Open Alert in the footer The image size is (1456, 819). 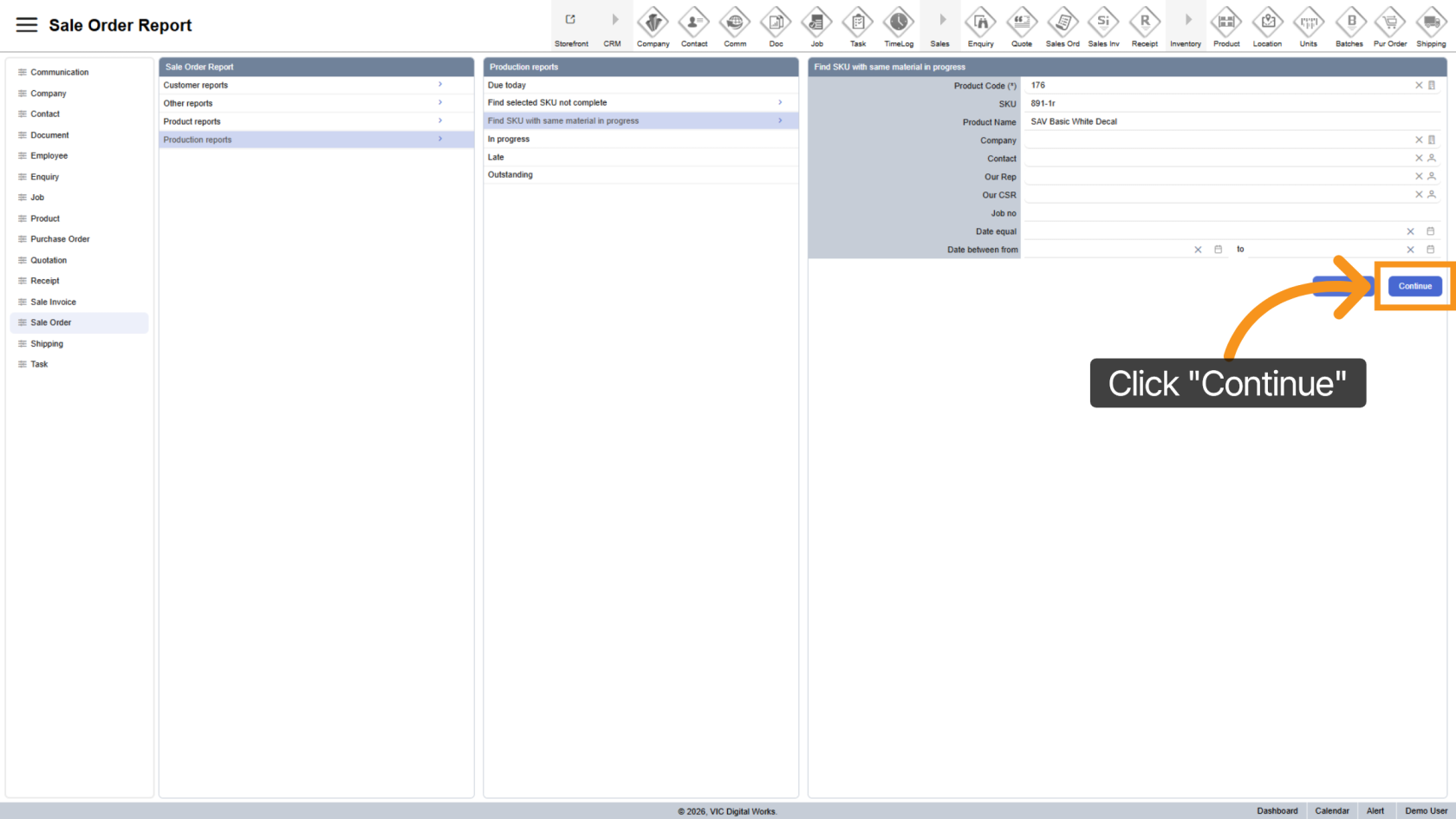(1375, 811)
